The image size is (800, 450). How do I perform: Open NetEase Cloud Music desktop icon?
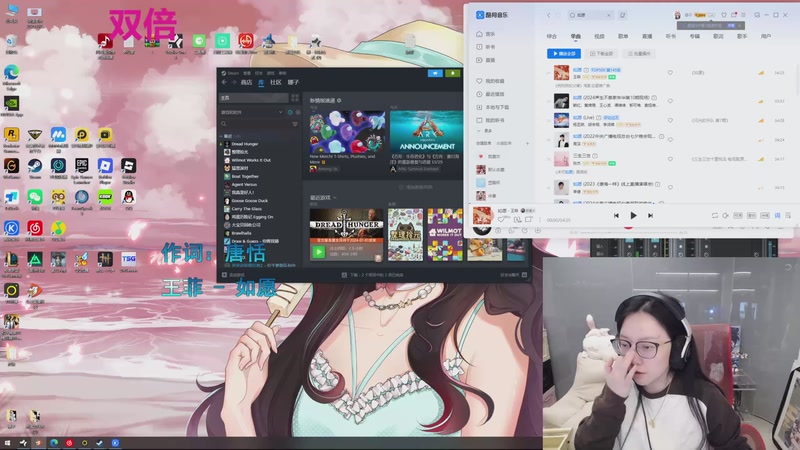(x=35, y=231)
